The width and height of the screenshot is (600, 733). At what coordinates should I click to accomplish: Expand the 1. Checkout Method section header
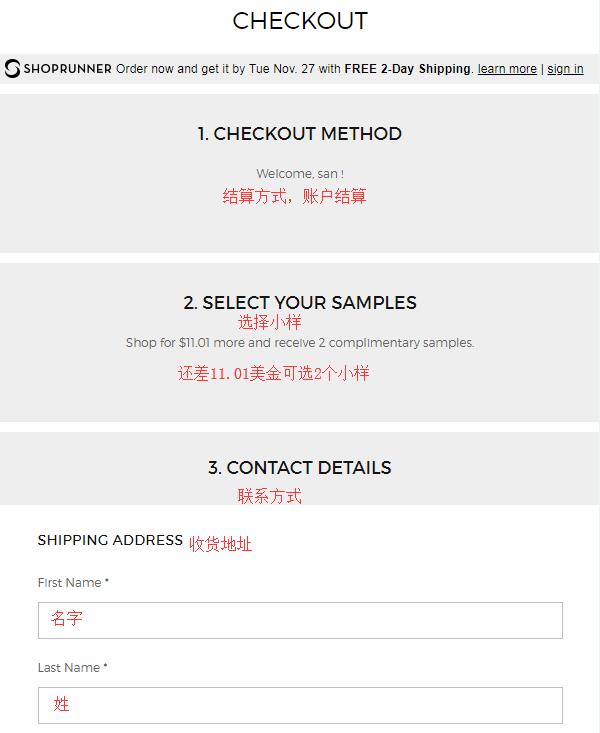coord(299,134)
